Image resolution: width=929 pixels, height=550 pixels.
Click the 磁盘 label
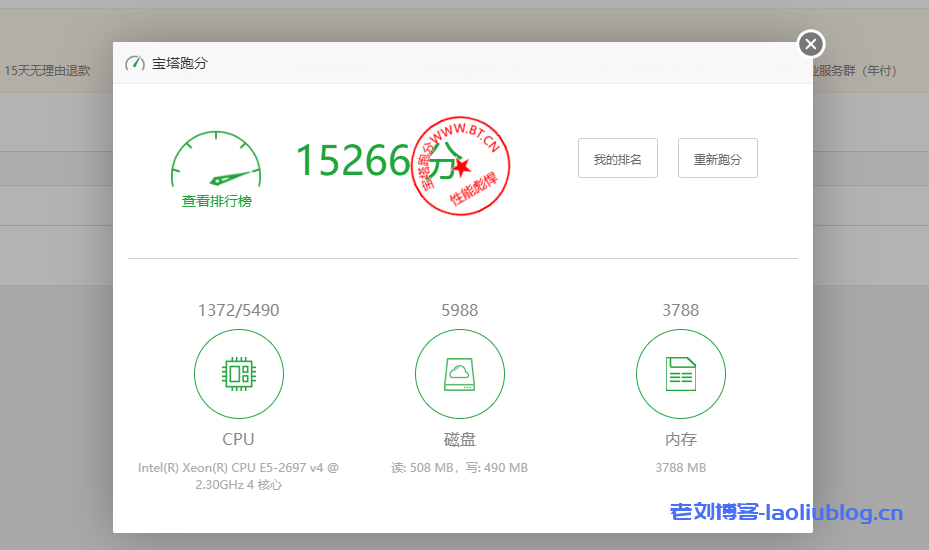point(460,439)
